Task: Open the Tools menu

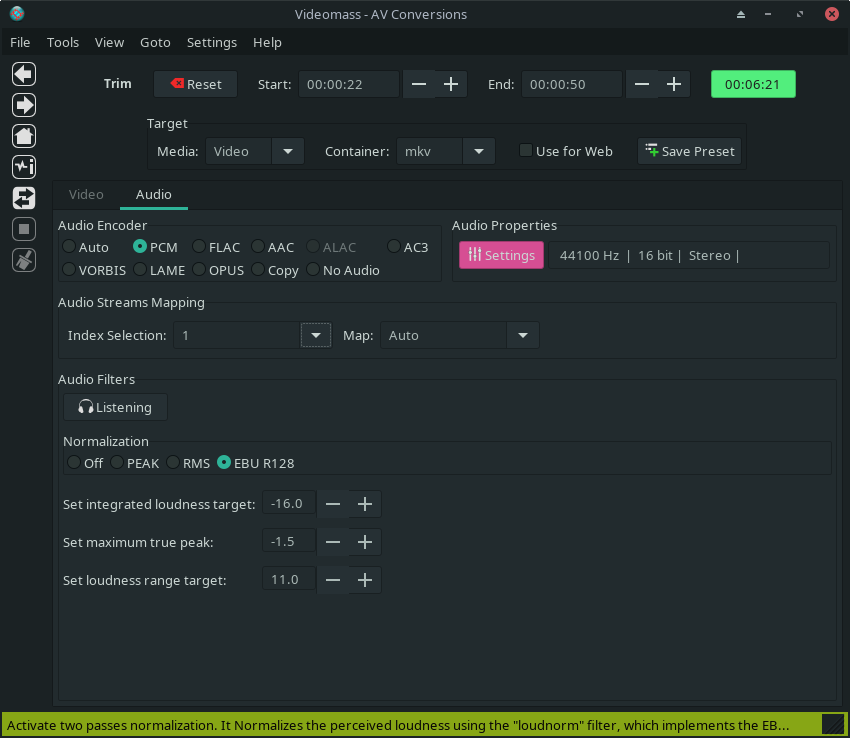Action: coord(63,42)
